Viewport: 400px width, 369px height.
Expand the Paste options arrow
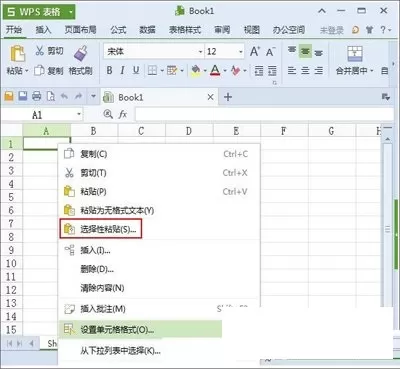(x=26, y=71)
